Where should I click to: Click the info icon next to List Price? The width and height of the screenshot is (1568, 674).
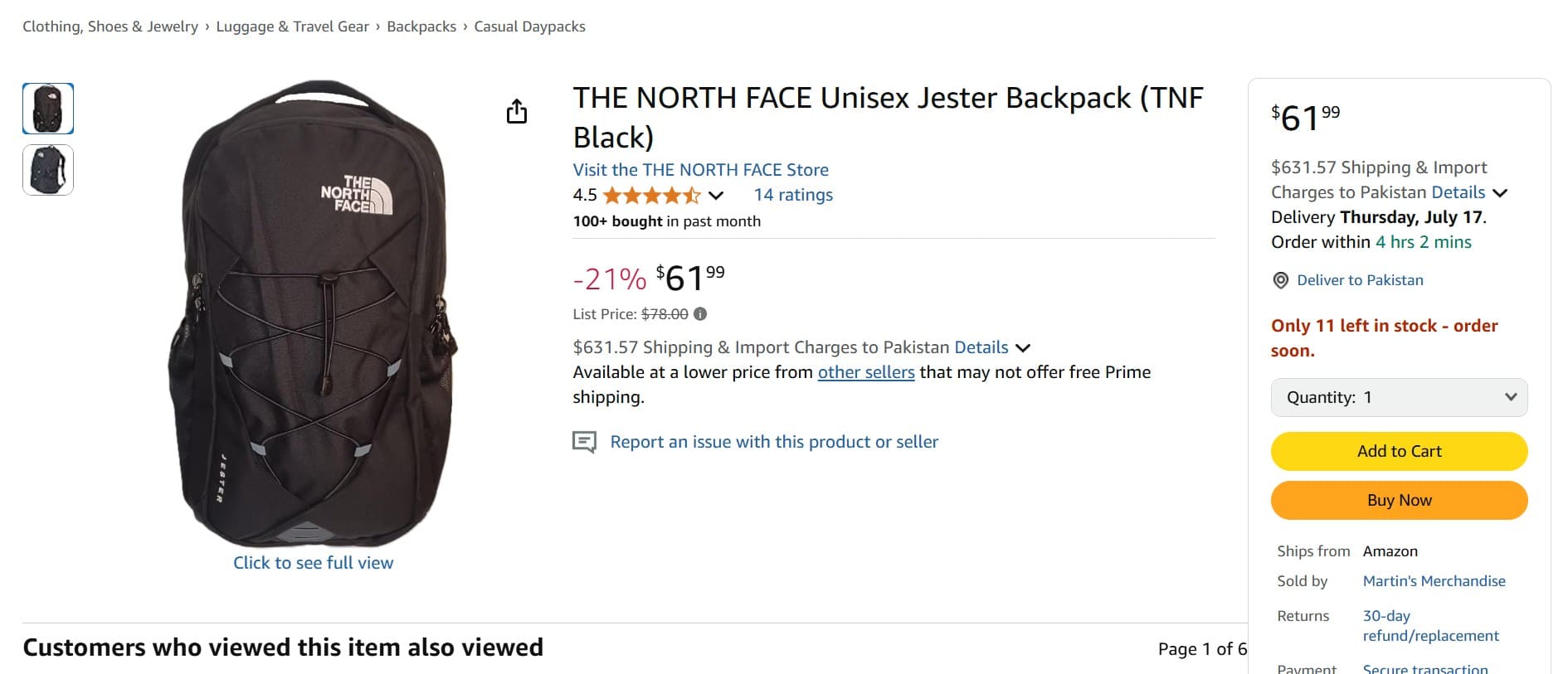click(700, 314)
